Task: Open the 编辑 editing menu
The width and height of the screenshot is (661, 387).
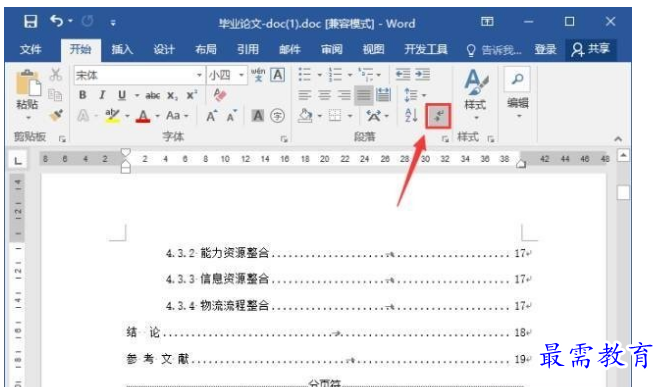Action: (x=518, y=93)
